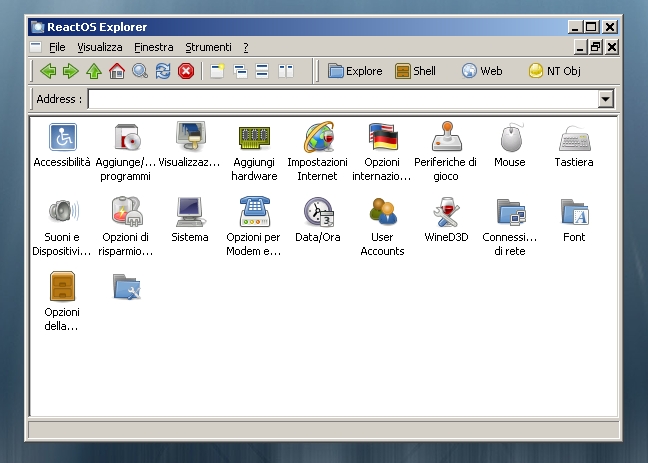Screen dimensions: 648x463
Task: Click the Explore button
Action: tap(355, 71)
